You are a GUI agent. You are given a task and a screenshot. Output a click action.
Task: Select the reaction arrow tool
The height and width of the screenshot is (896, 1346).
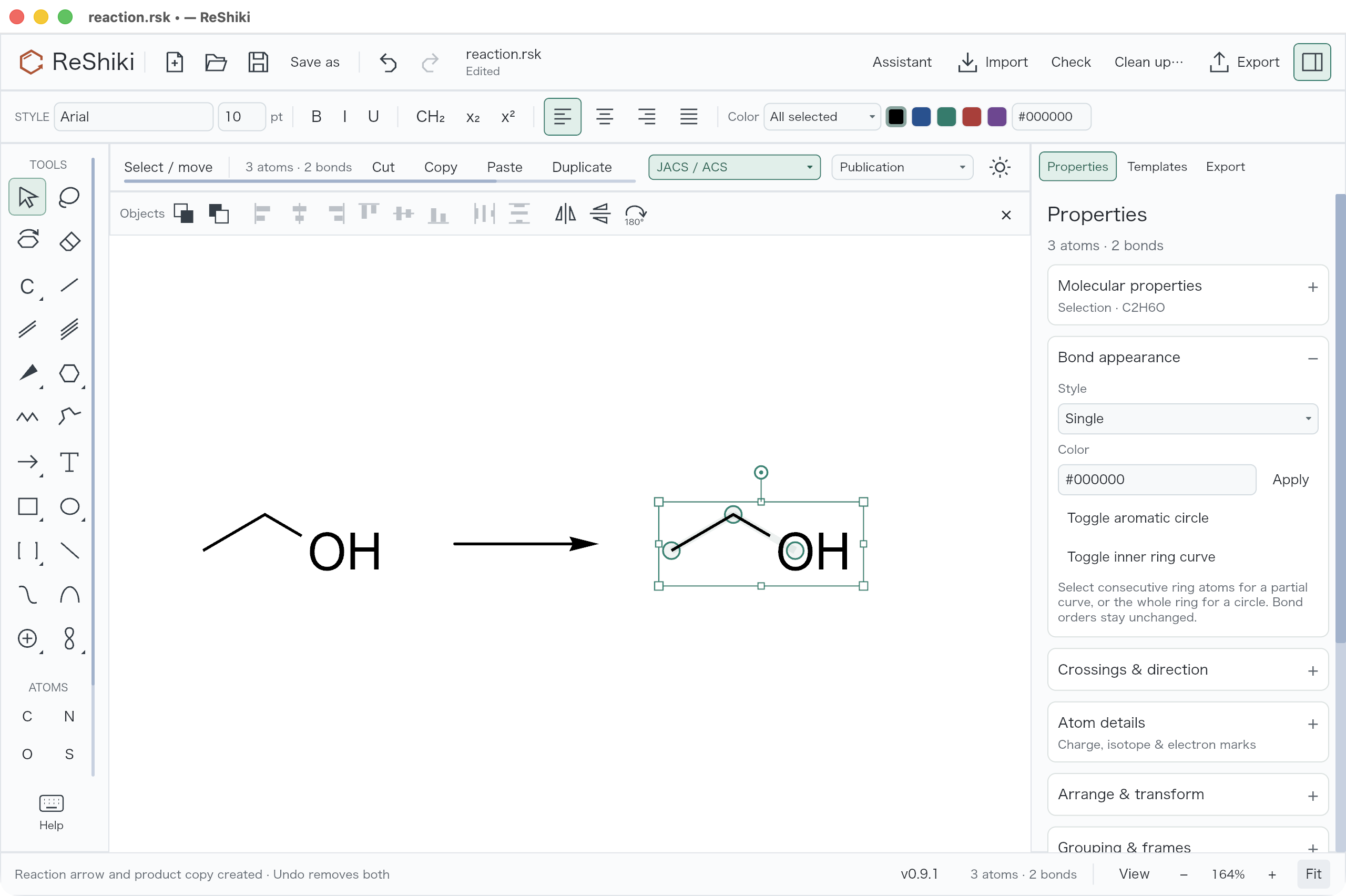27,462
